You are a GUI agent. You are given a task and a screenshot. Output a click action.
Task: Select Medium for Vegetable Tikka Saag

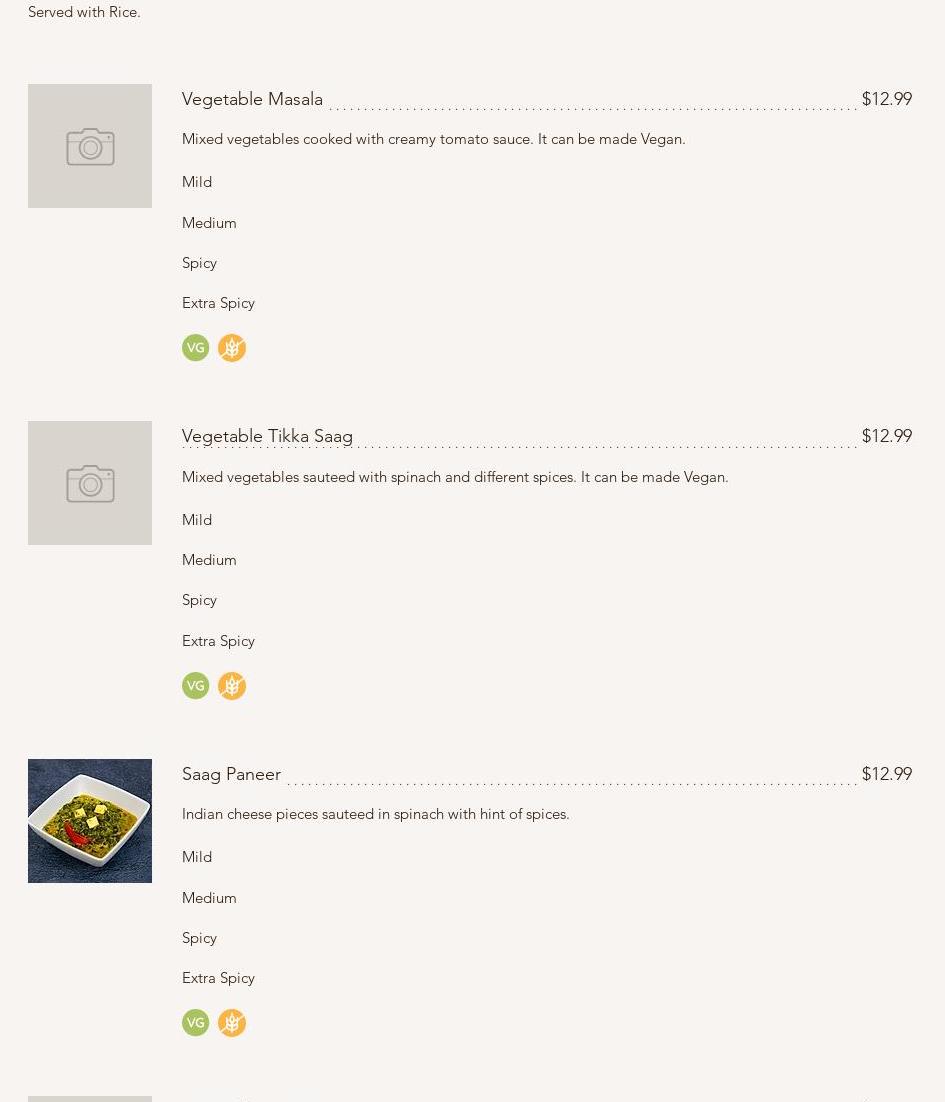[x=209, y=560]
